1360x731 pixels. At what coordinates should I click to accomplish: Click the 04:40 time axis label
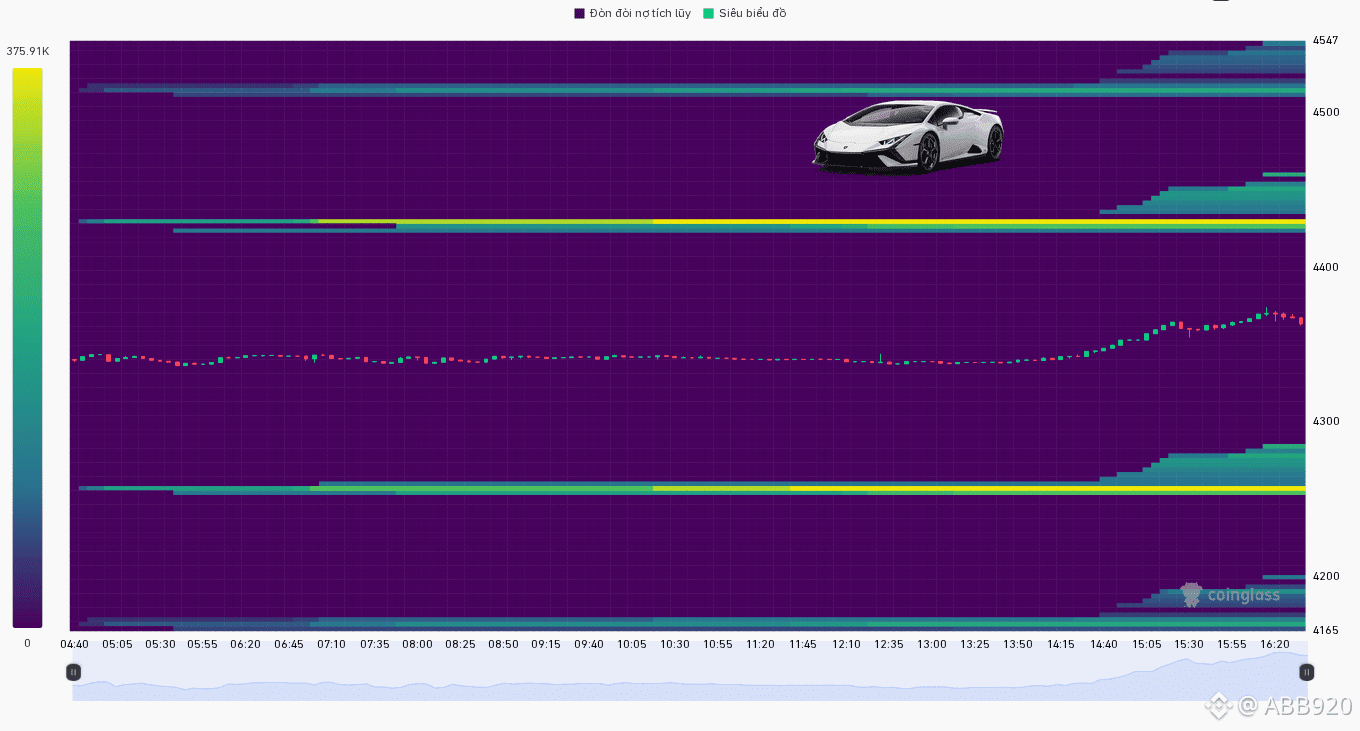click(74, 644)
